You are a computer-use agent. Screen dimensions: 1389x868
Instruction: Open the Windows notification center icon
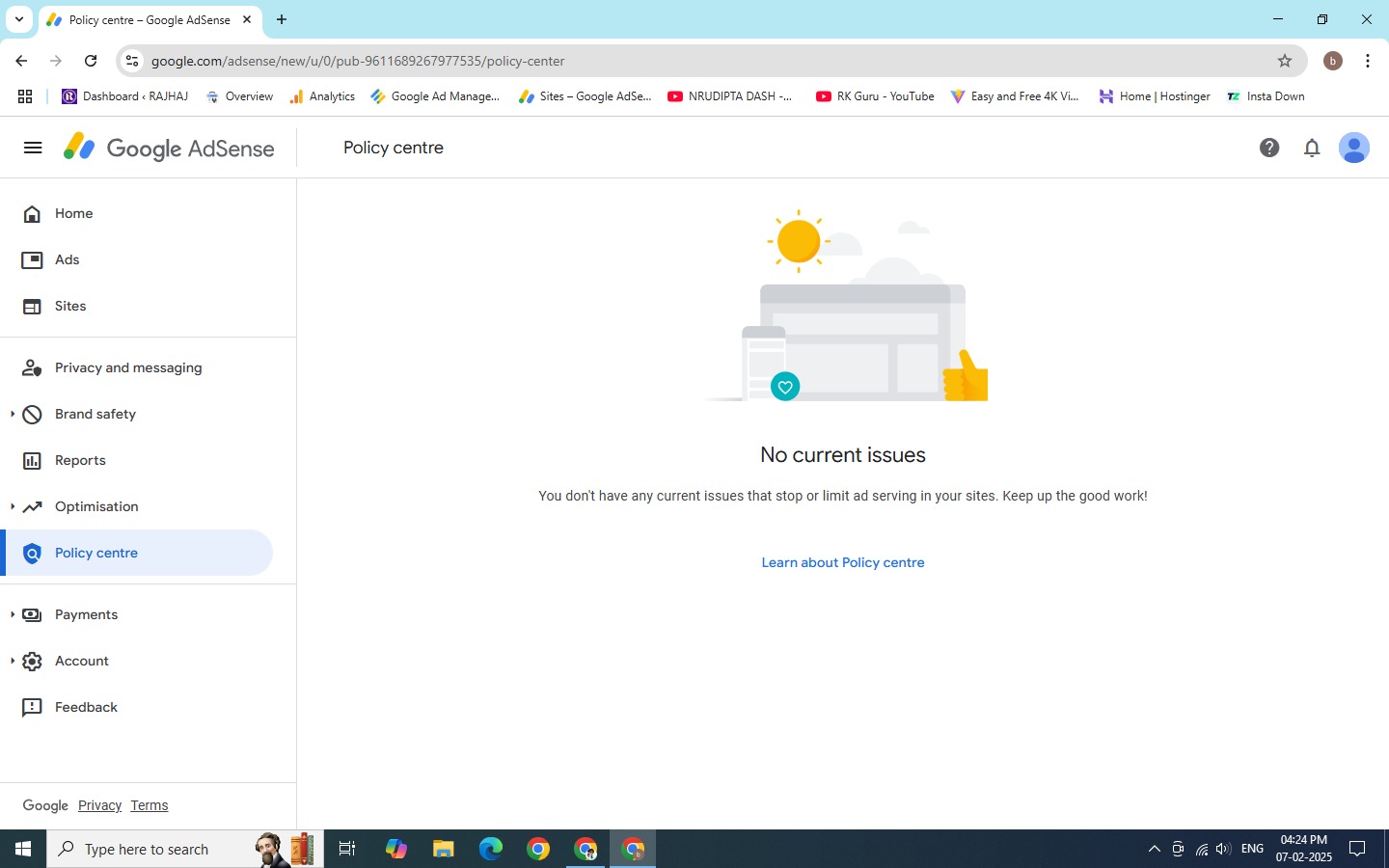[x=1357, y=849]
